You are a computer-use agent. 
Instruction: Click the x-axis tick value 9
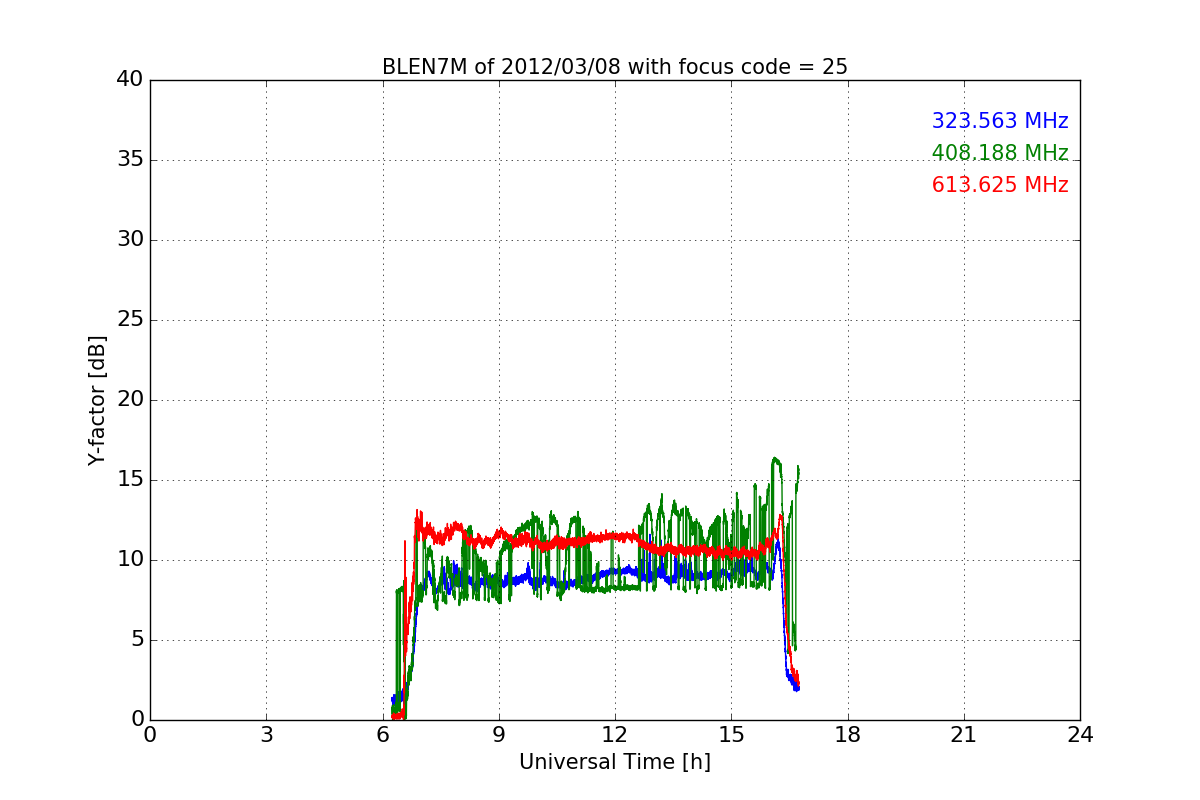499,735
